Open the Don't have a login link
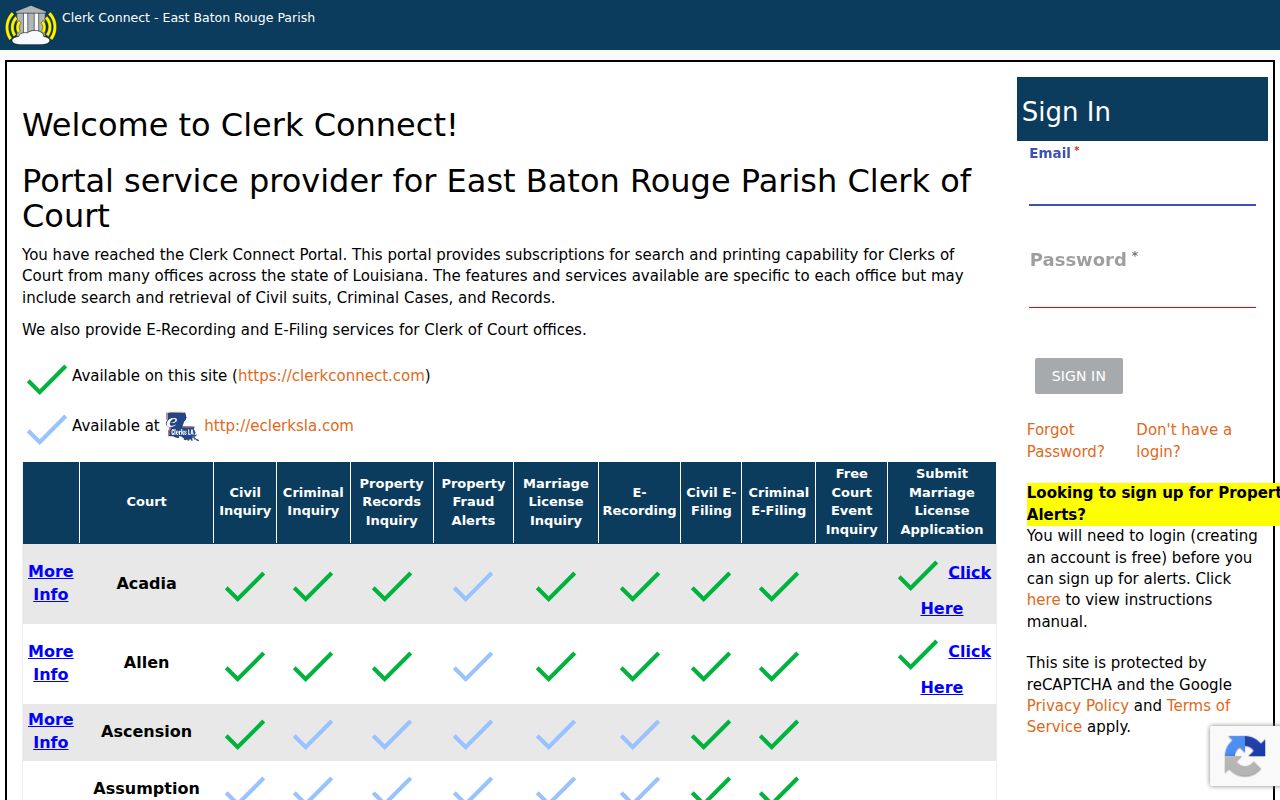1280x800 pixels. 1184,440
